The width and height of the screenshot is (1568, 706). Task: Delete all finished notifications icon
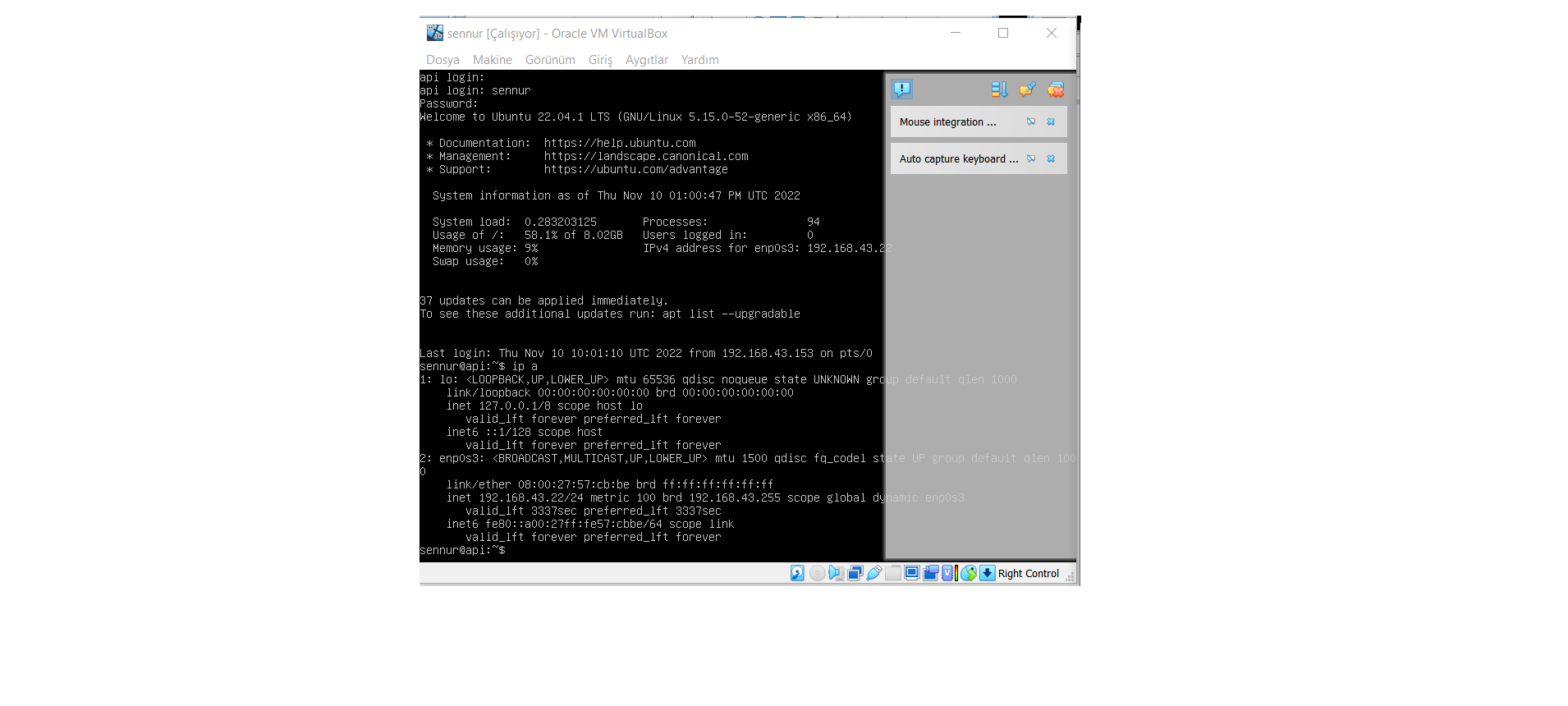coord(1056,89)
